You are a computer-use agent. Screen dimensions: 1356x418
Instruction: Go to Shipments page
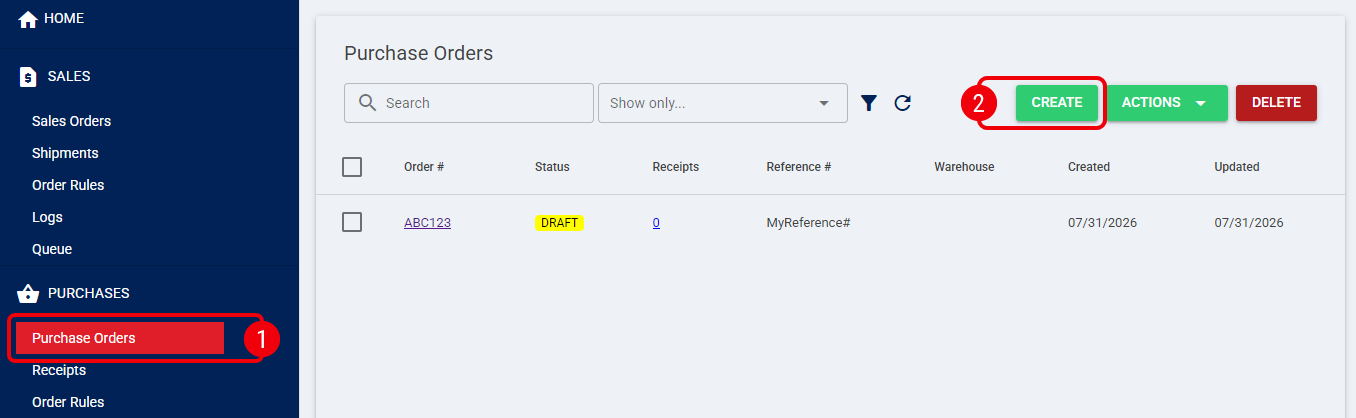point(65,153)
